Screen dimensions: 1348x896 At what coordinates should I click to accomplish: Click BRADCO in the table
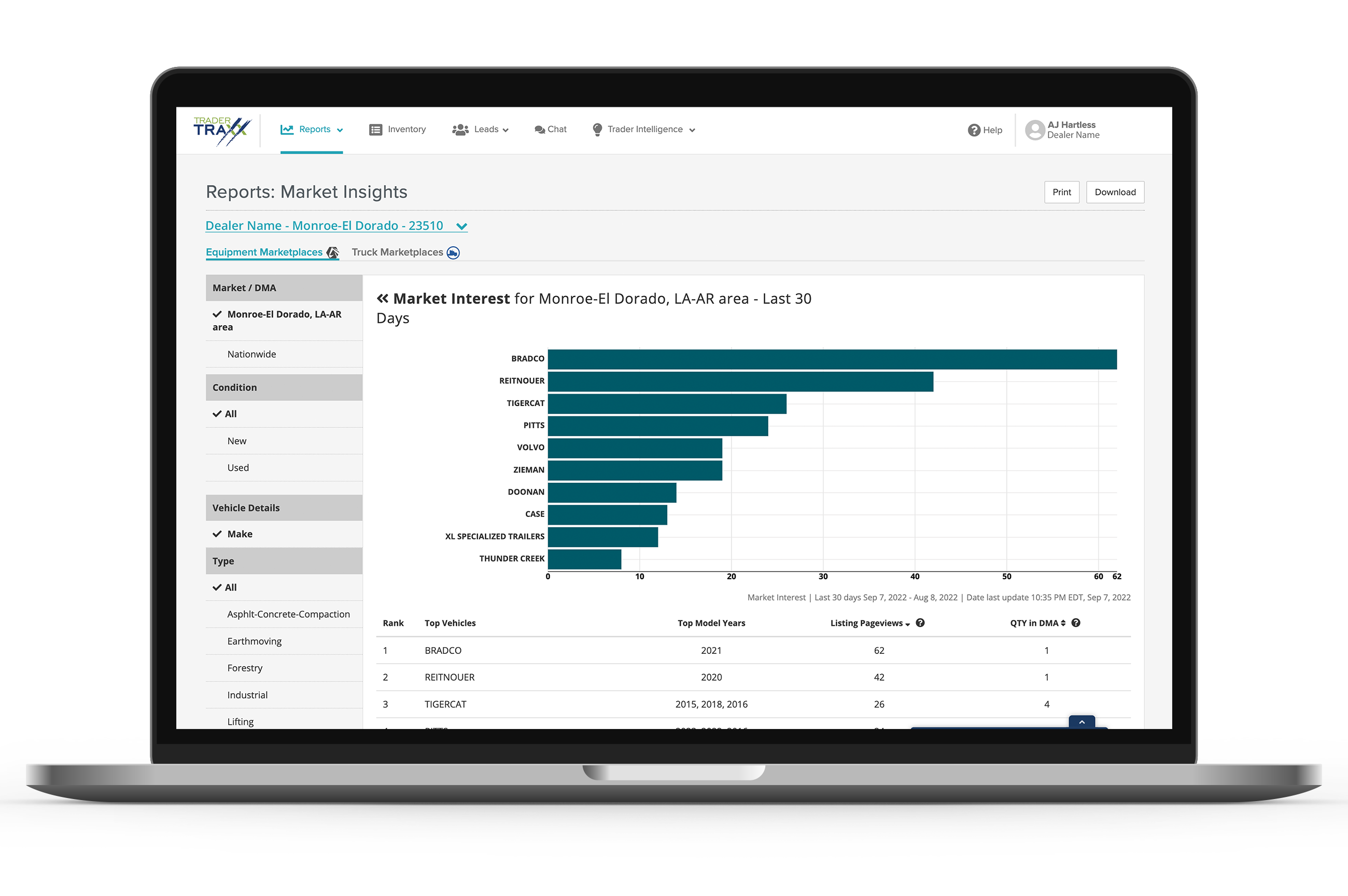(x=443, y=650)
